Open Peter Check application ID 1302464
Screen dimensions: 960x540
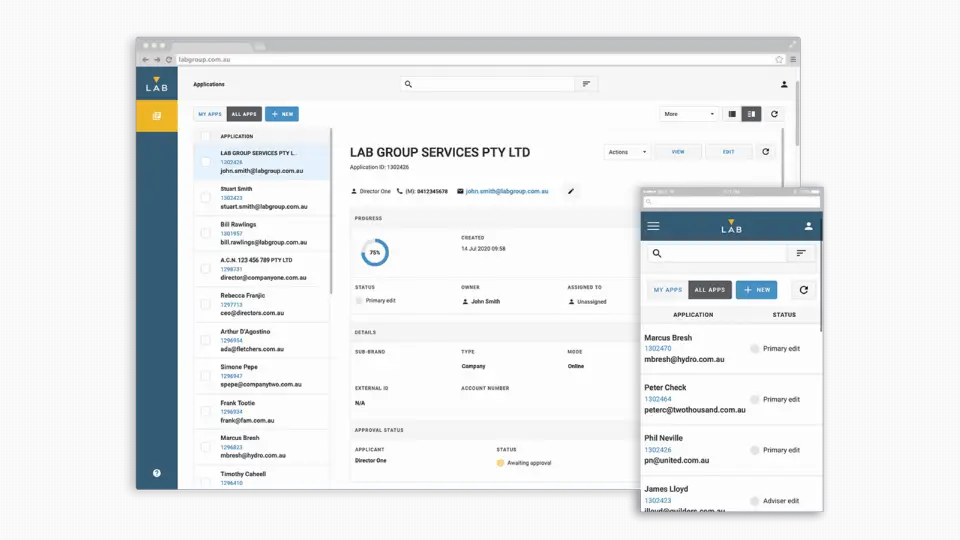coord(658,399)
